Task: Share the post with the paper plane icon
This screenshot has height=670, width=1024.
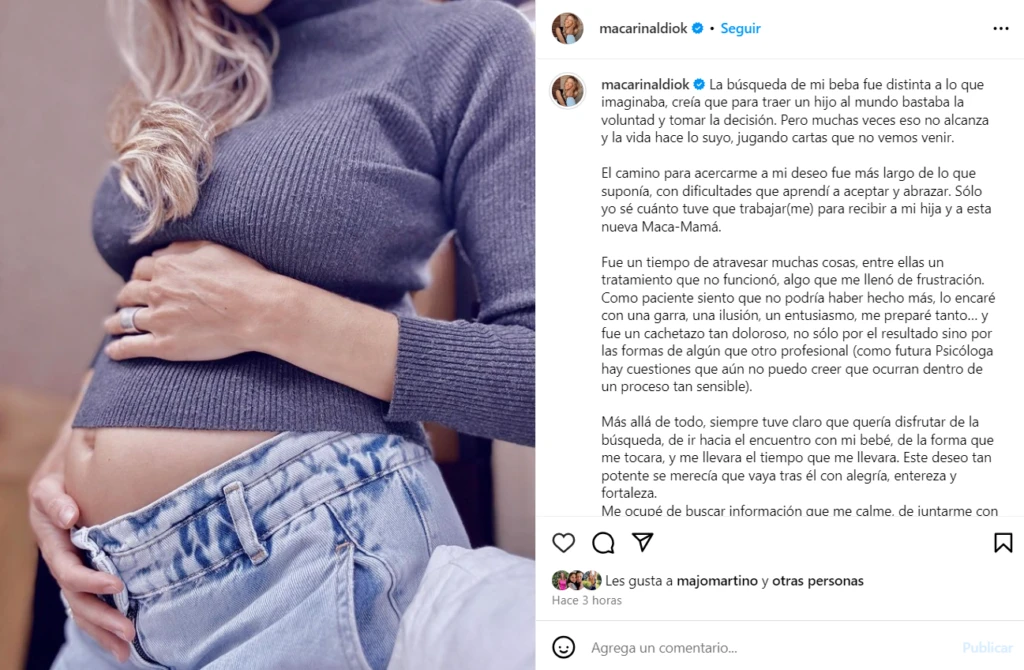Action: pyautogui.click(x=643, y=542)
